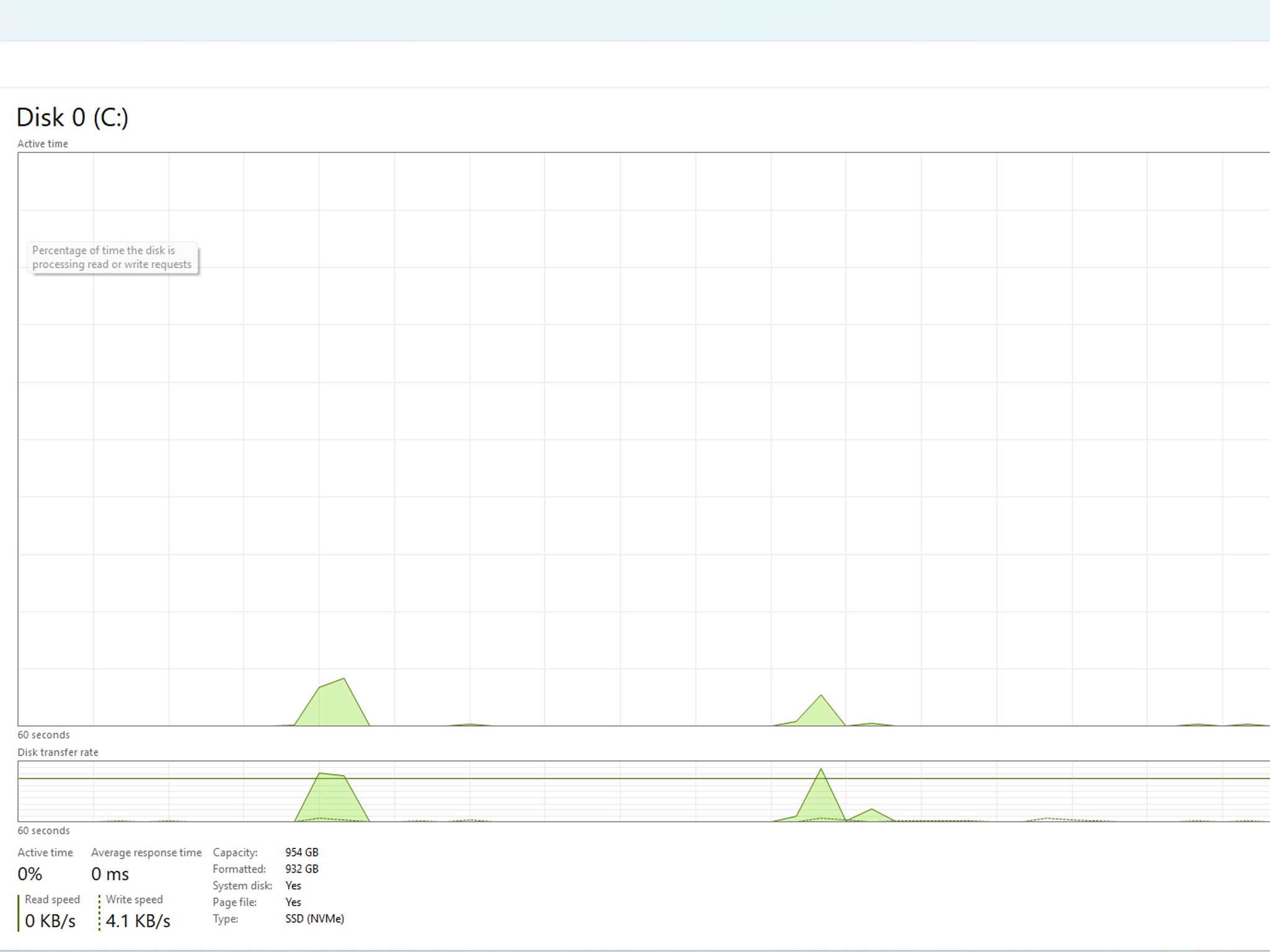This screenshot has height=952, width=1270.
Task: Click the Page file label
Action: tap(234, 902)
